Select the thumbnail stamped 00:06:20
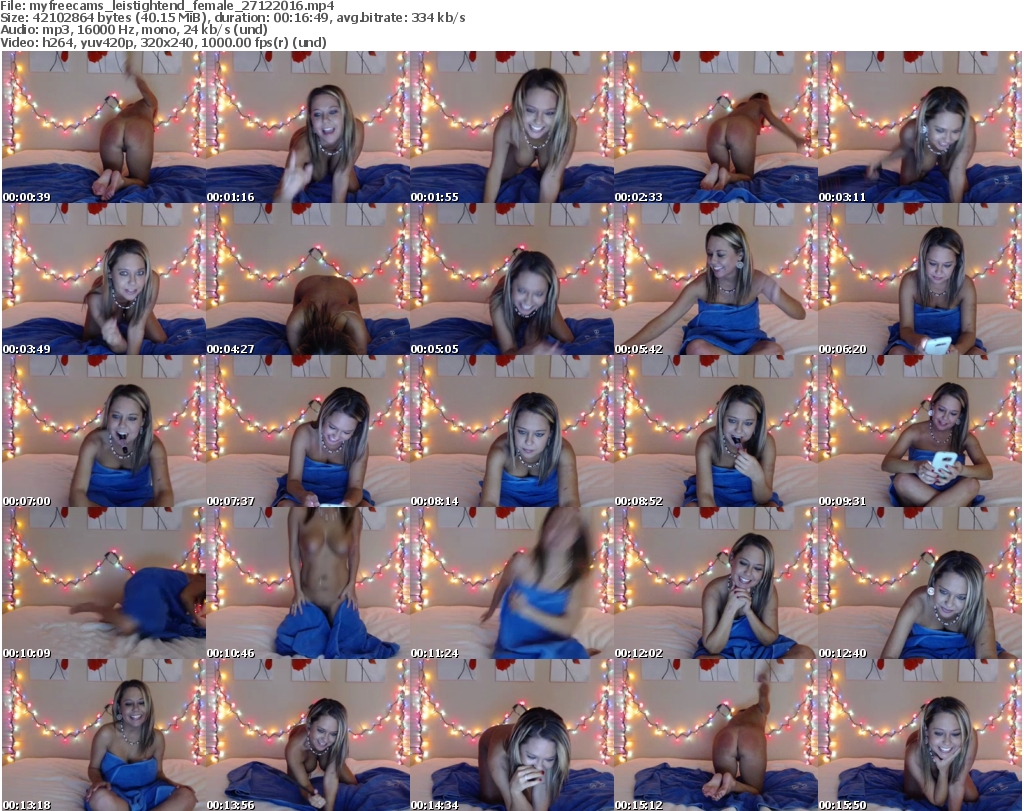Viewport: 1024px width, 811px height. click(x=920, y=279)
